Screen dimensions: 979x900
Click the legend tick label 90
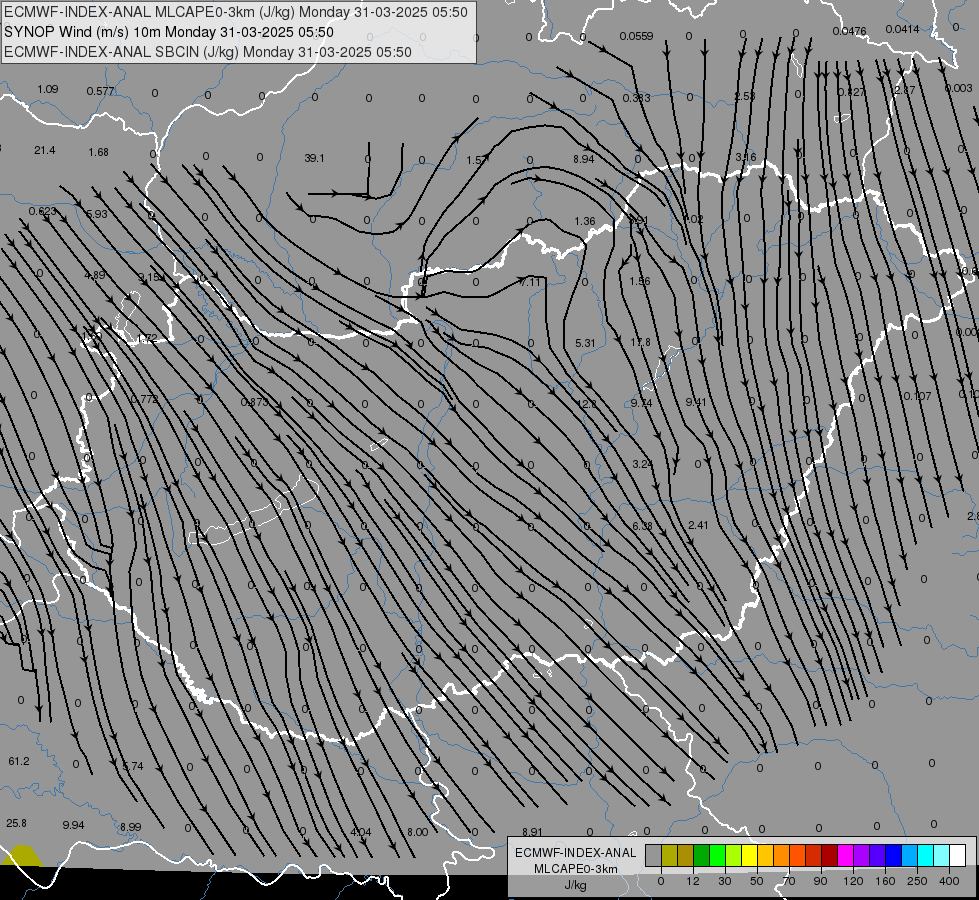tap(820, 881)
